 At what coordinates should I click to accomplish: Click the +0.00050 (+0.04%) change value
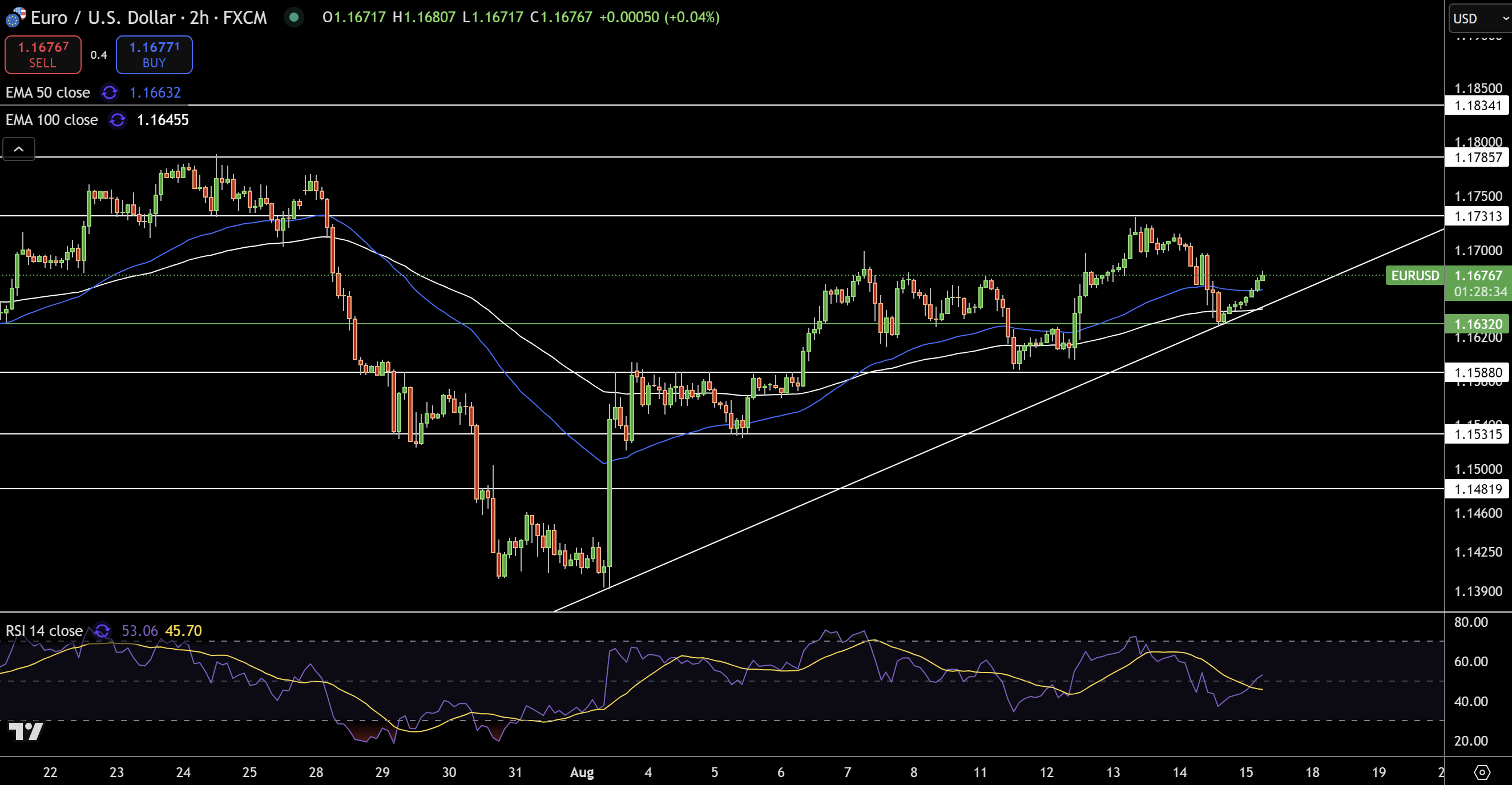659,17
